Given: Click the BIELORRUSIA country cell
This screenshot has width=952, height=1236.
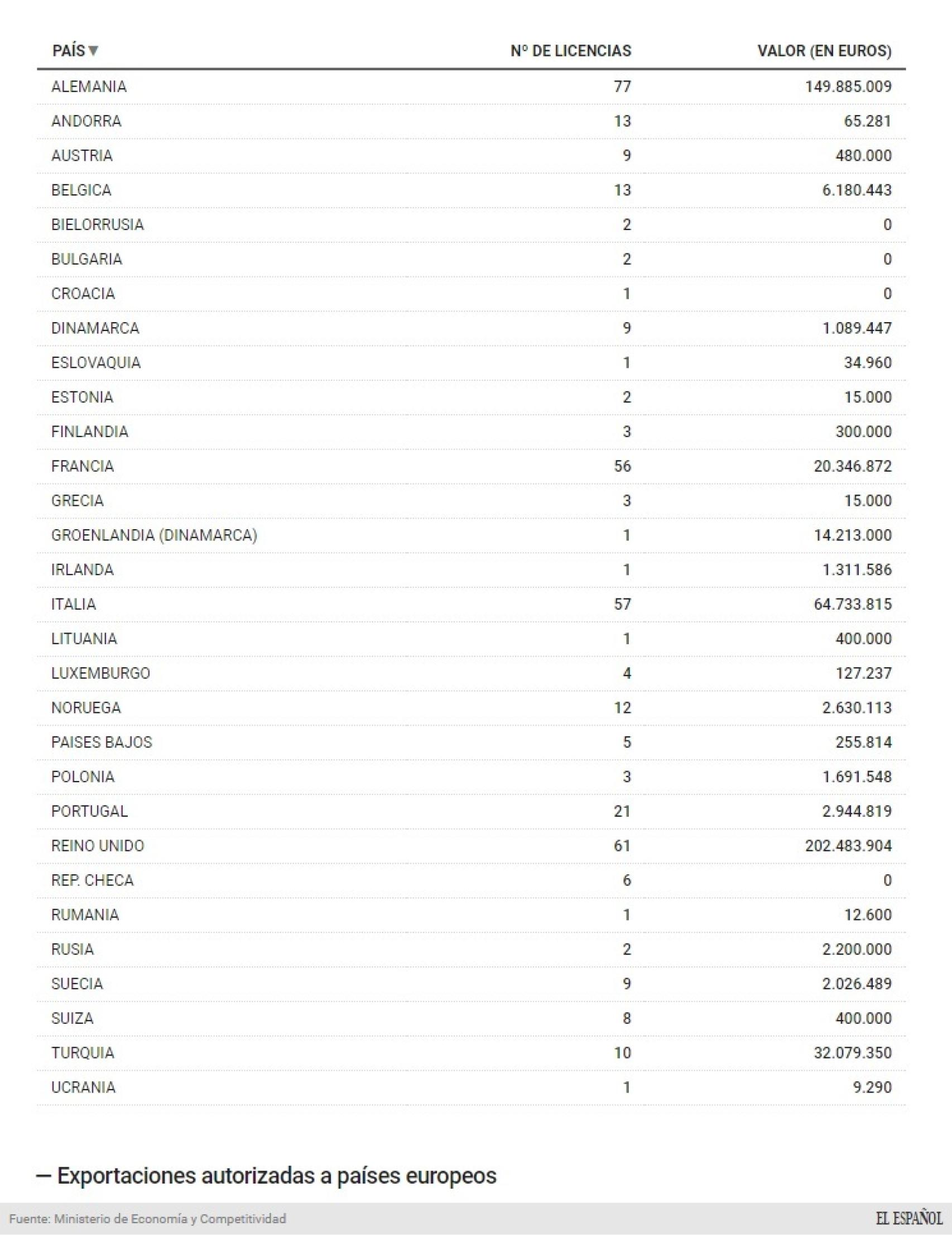Looking at the screenshot, I should [x=97, y=224].
